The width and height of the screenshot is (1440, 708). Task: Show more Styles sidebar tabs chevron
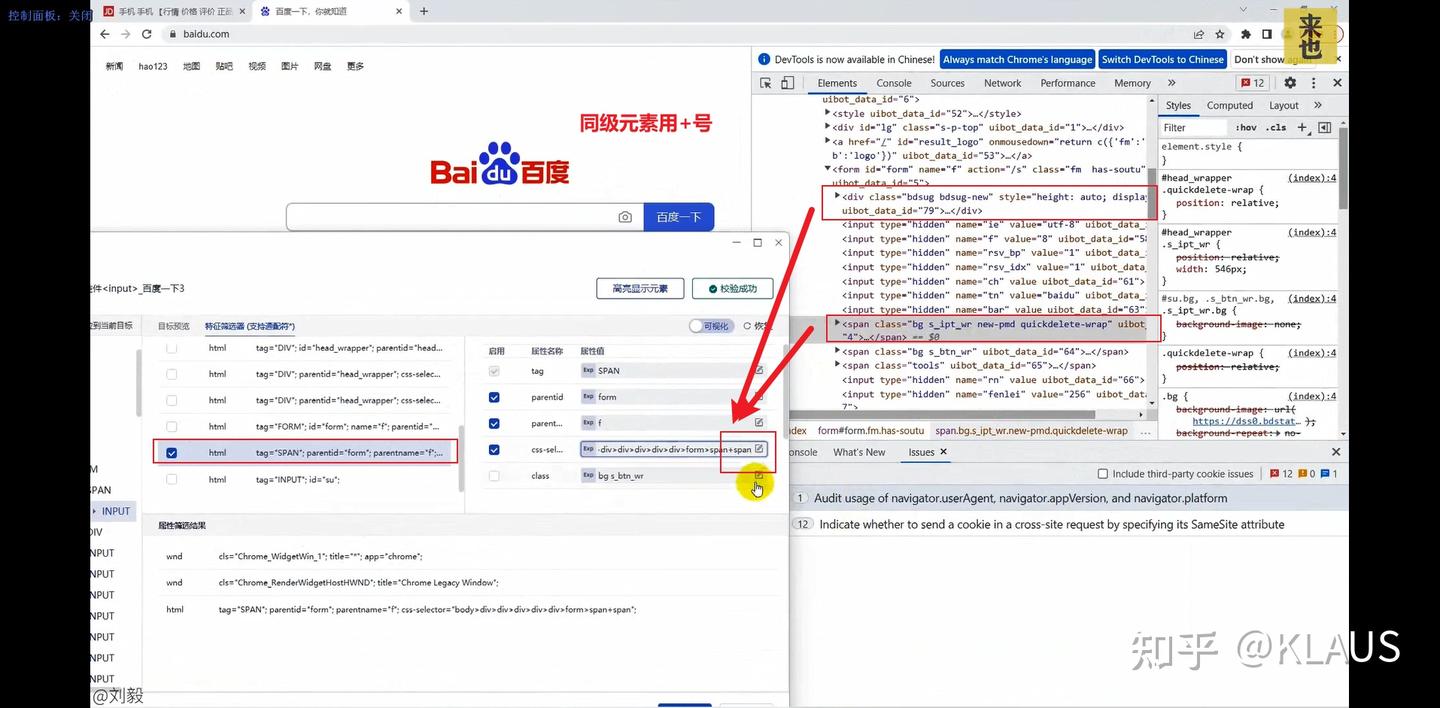tap(1318, 105)
